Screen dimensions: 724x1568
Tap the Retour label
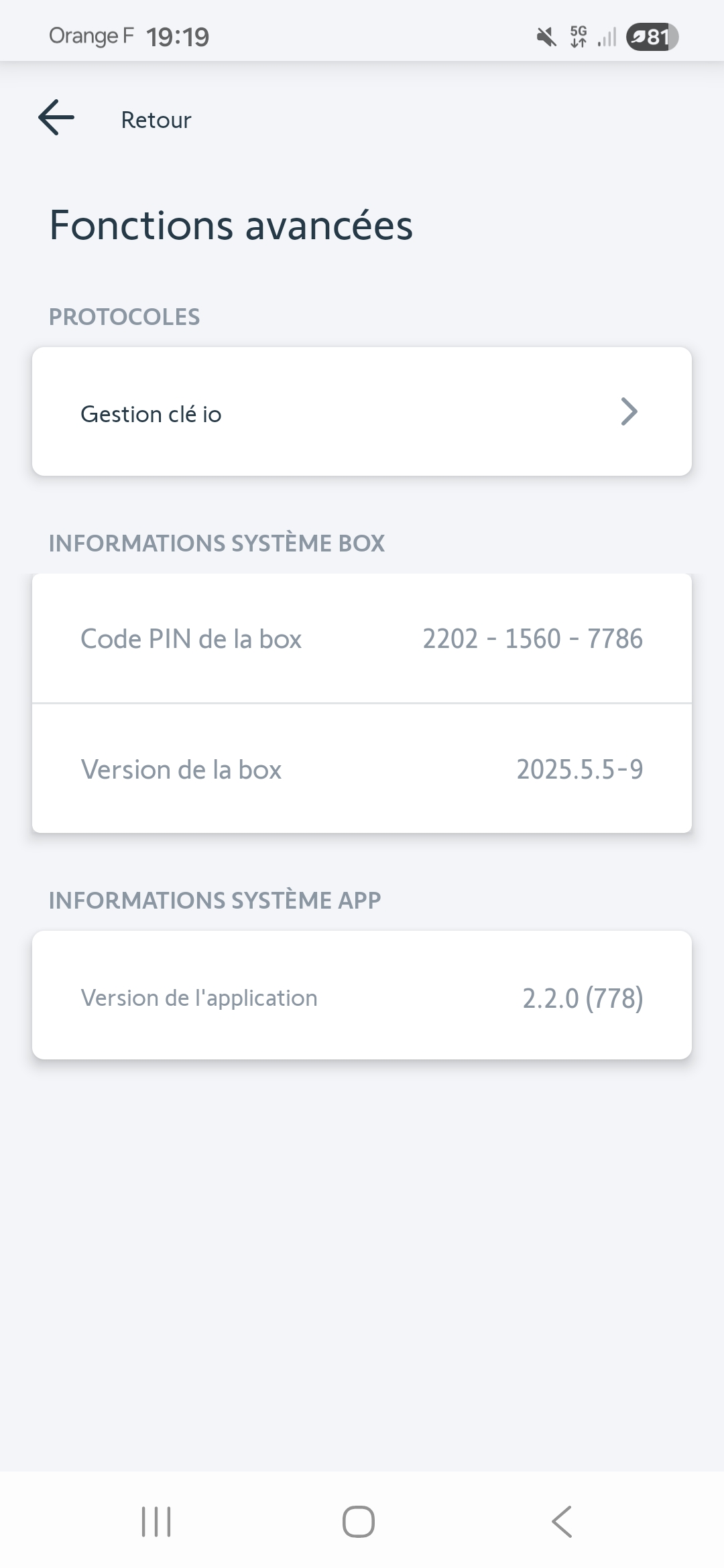coord(156,120)
